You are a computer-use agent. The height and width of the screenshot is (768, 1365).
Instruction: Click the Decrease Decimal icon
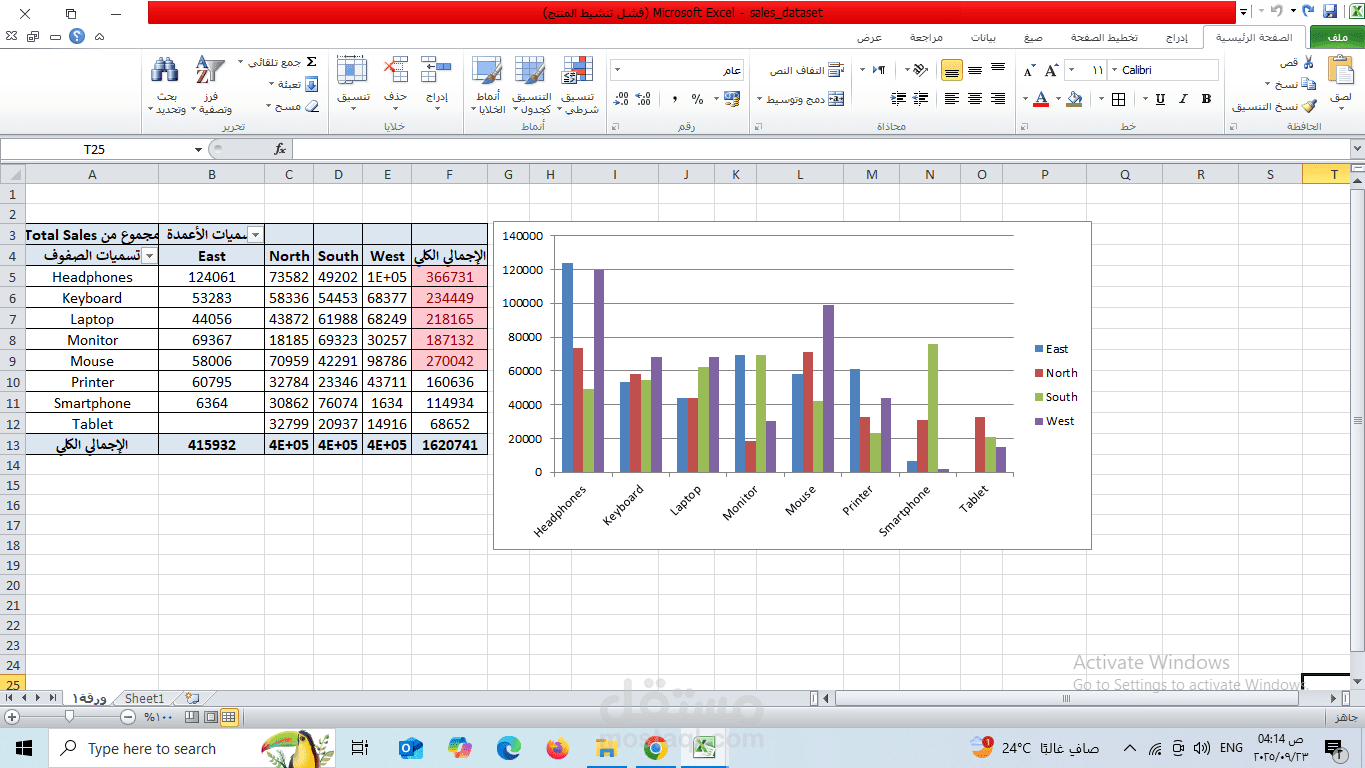point(621,99)
